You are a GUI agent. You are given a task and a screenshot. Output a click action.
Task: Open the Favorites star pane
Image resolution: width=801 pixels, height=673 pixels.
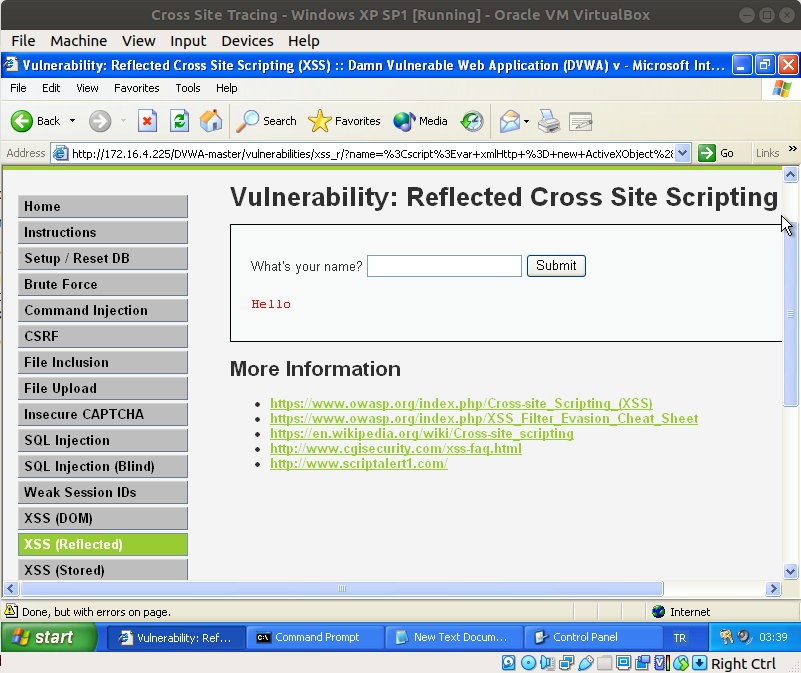click(x=344, y=121)
